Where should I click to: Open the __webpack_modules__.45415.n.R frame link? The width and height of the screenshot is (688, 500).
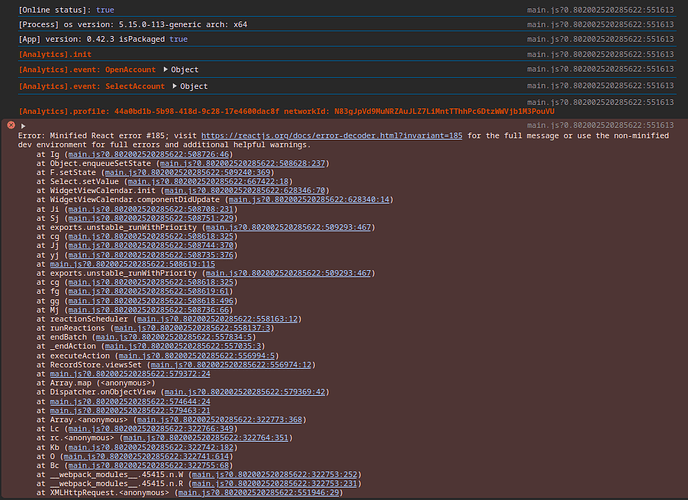[x=275, y=484]
